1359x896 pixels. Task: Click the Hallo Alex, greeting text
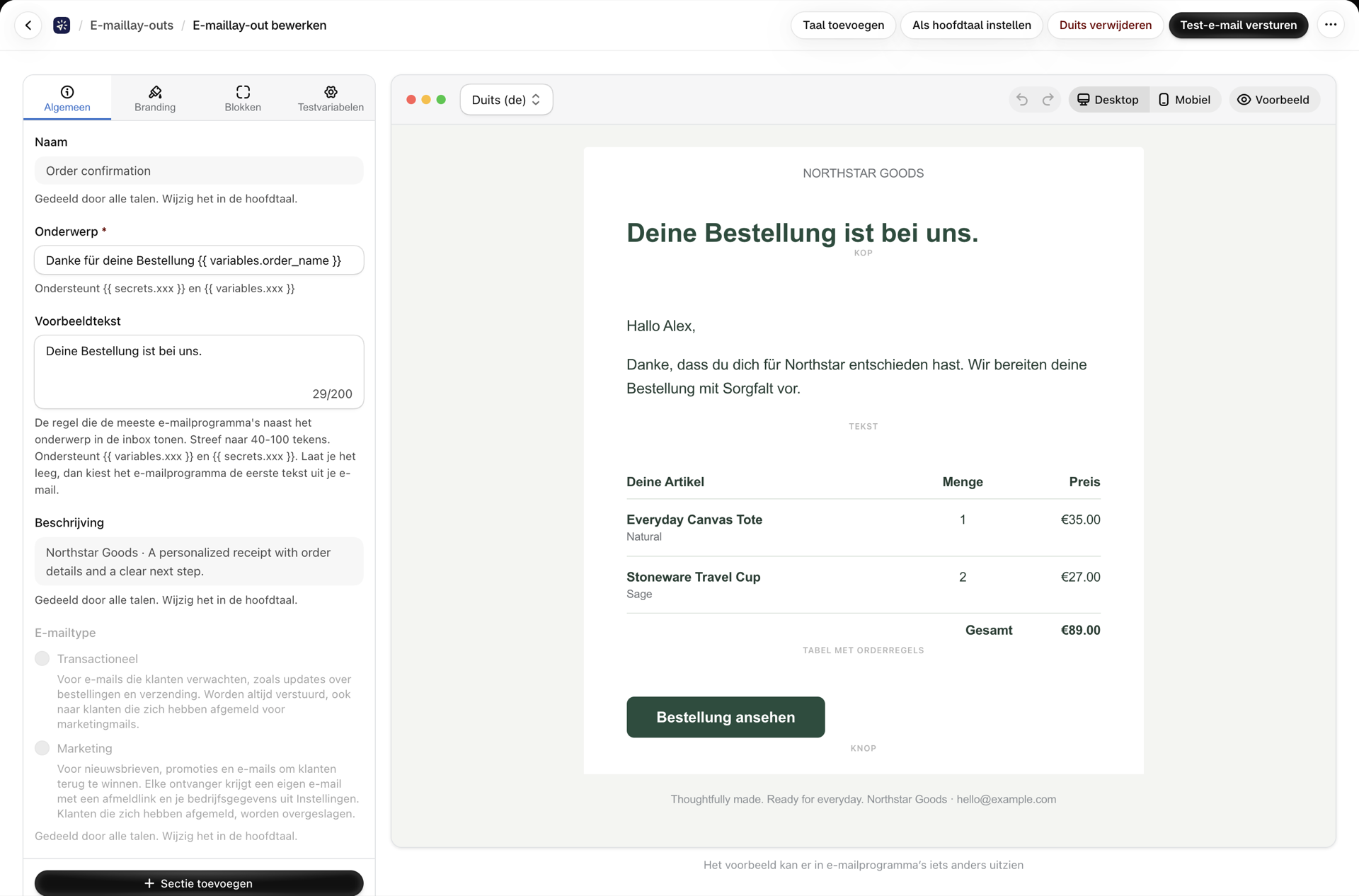(x=660, y=326)
